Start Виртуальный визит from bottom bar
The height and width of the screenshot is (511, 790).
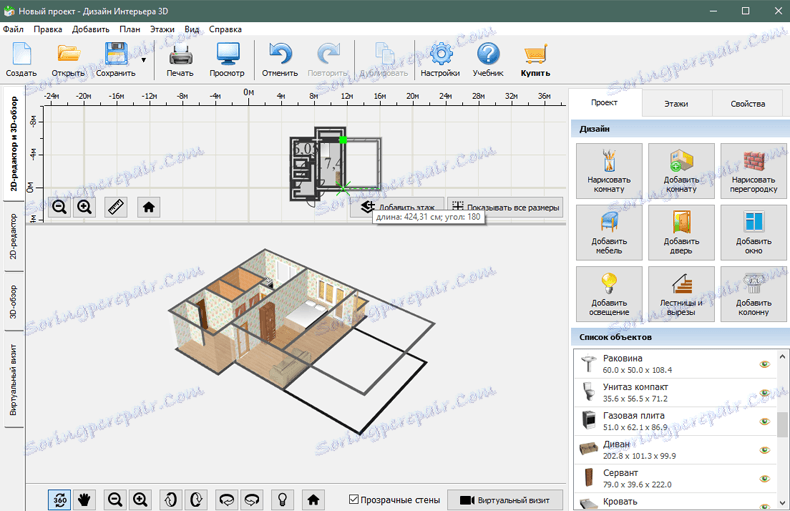[x=505, y=499]
